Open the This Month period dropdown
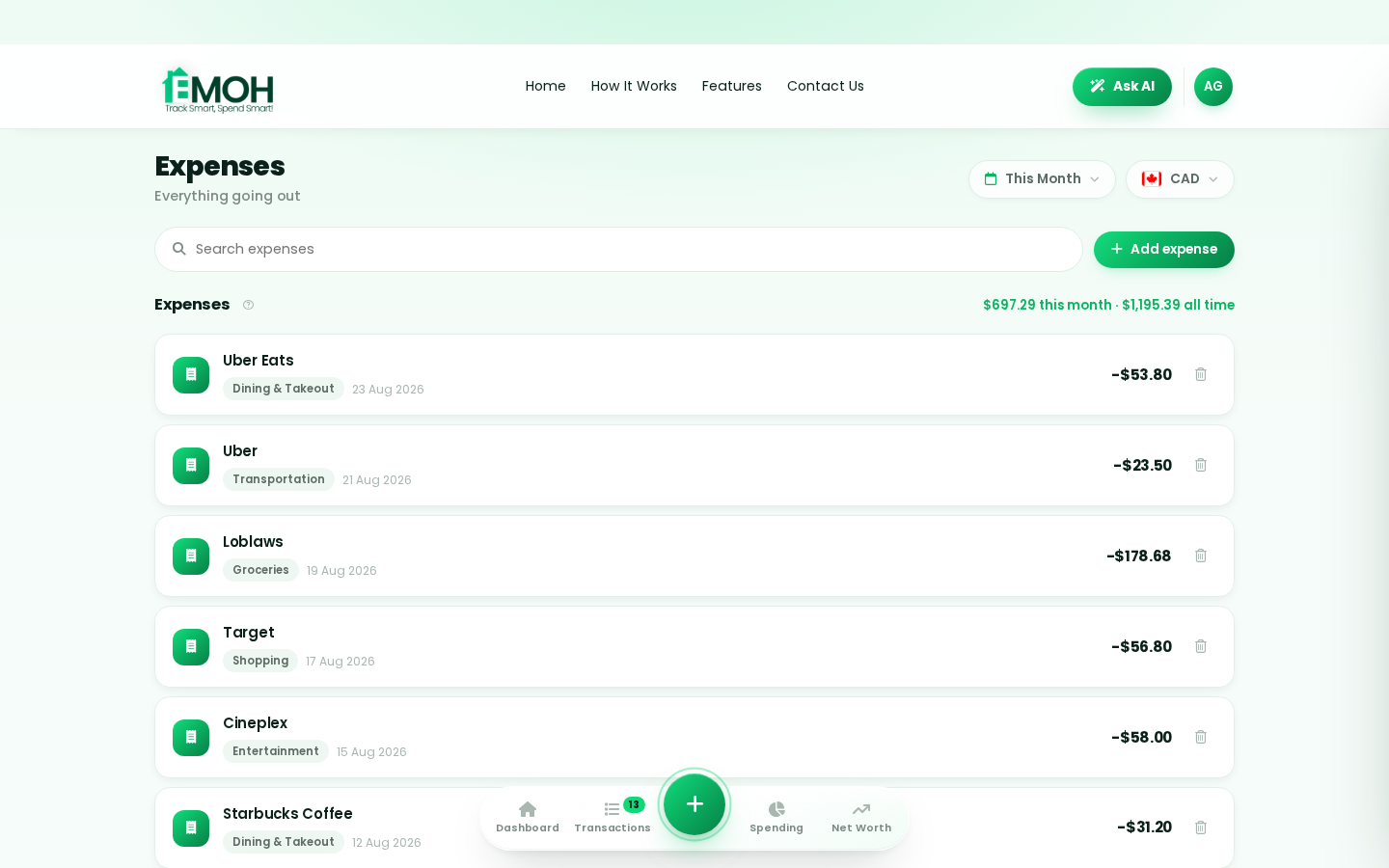Screen dimensions: 1389x868 pyautogui.click(x=1042, y=179)
